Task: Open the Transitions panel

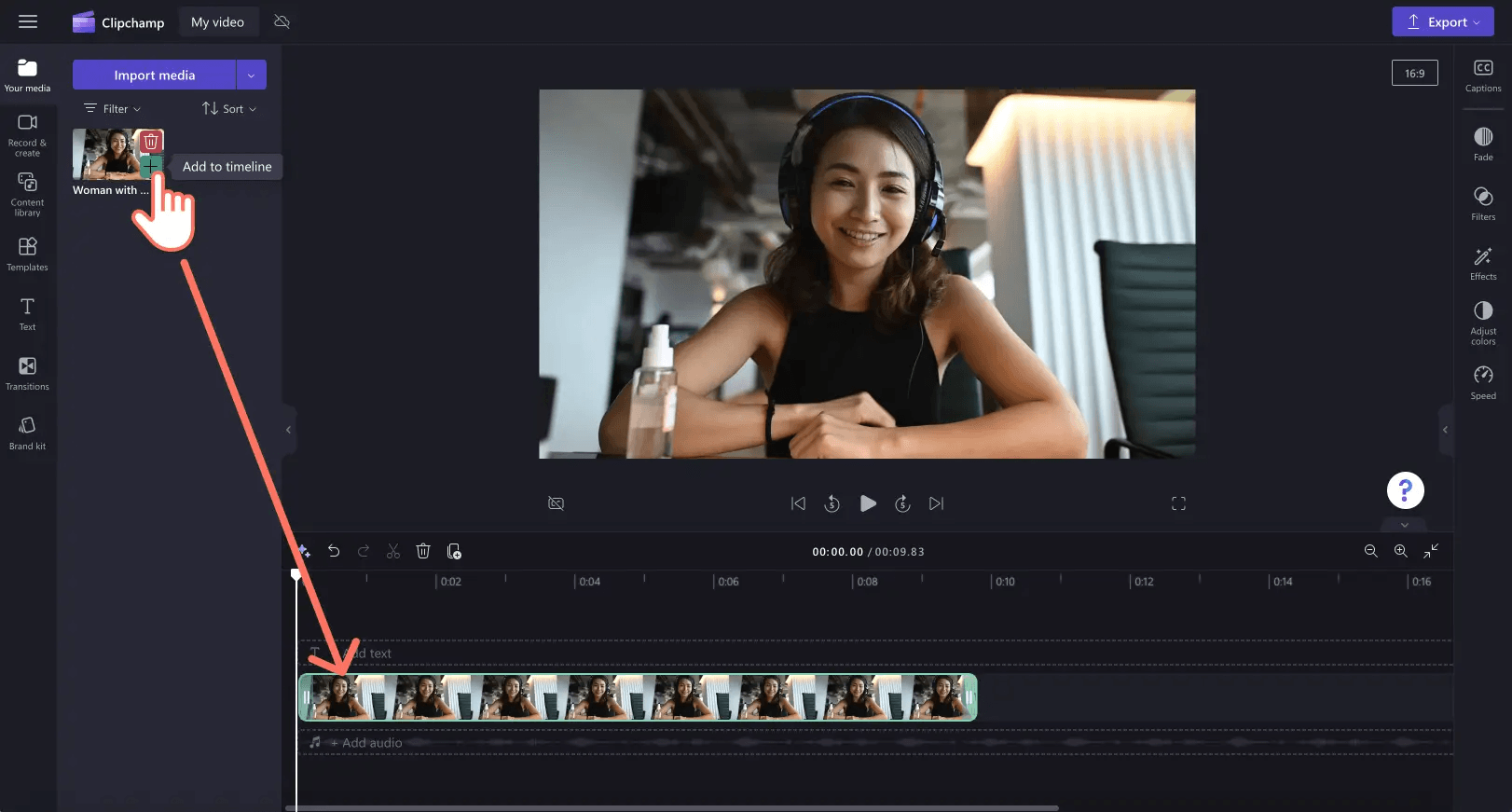Action: click(27, 373)
